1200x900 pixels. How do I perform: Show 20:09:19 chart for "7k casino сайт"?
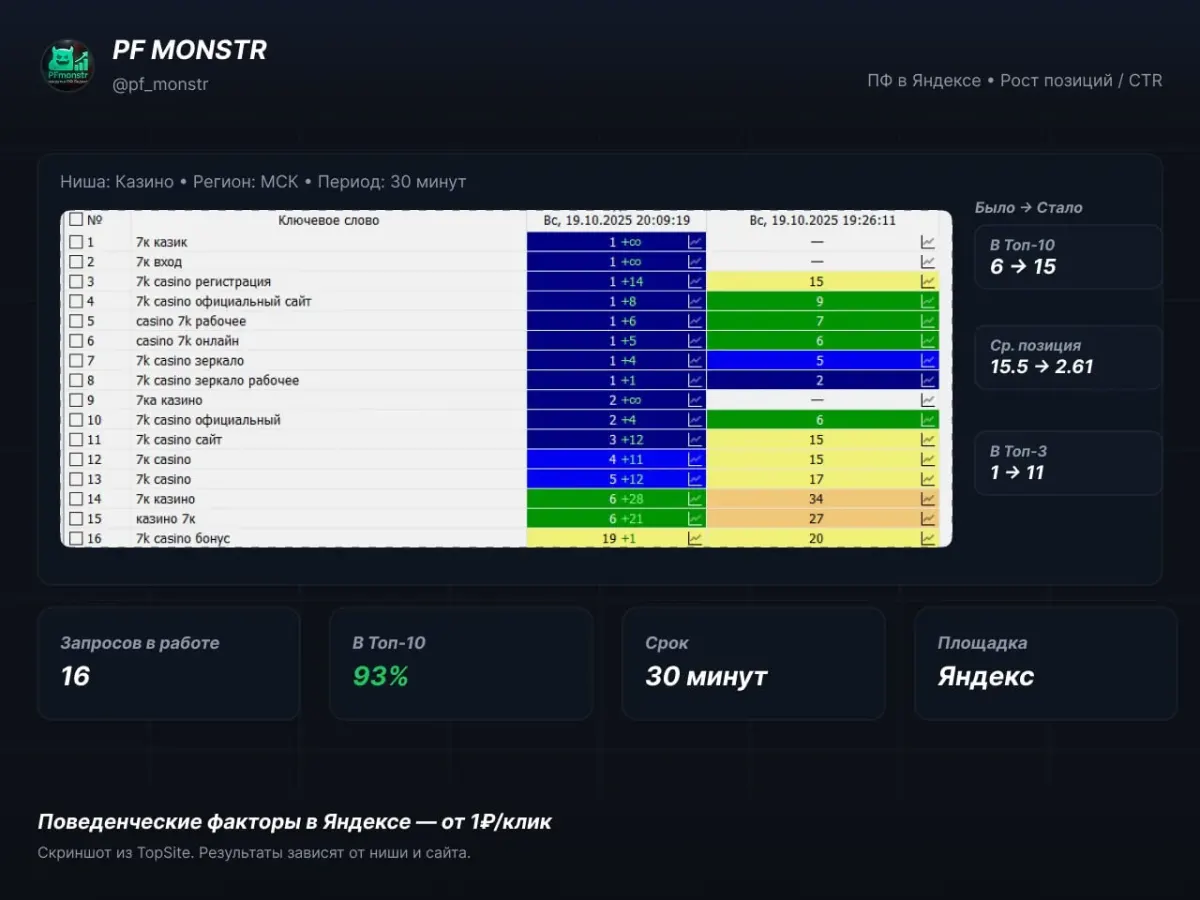click(695, 440)
